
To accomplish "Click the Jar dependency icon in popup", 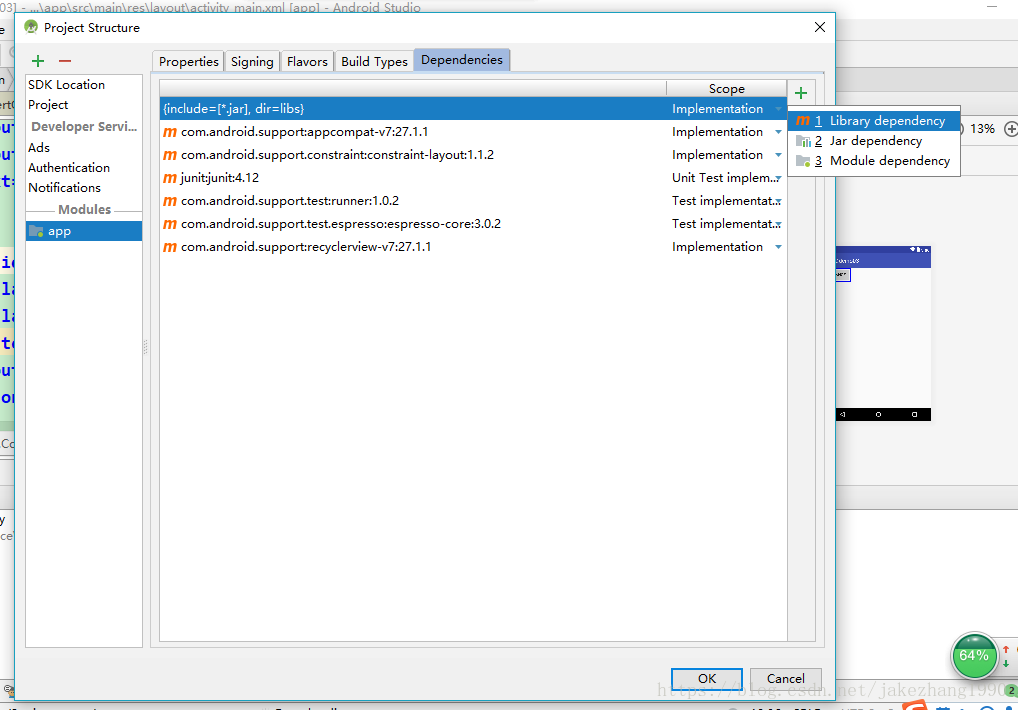I will click(x=803, y=141).
